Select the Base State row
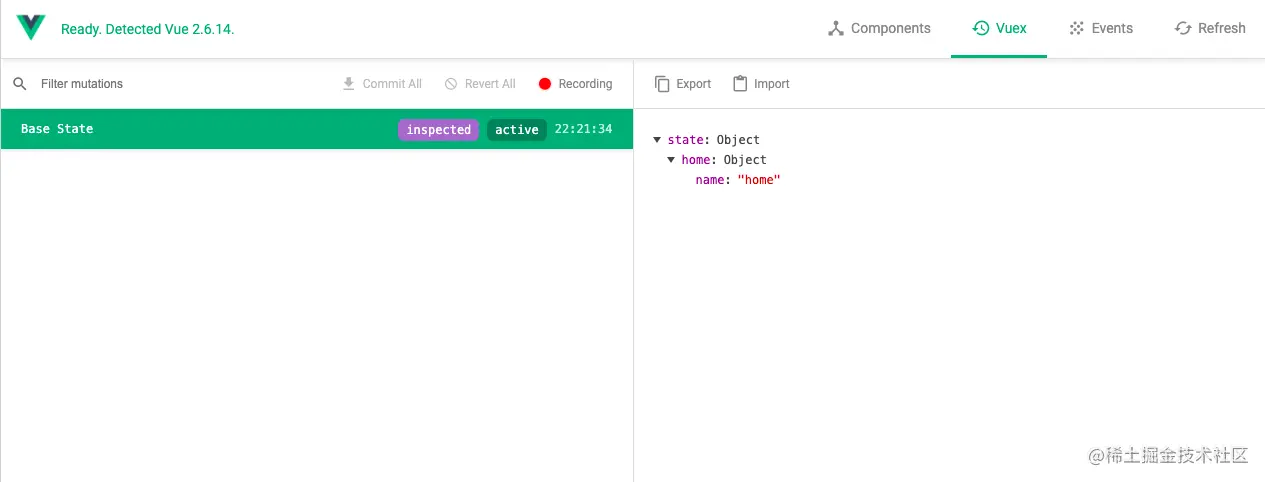This screenshot has height=482, width=1265. click(316, 129)
